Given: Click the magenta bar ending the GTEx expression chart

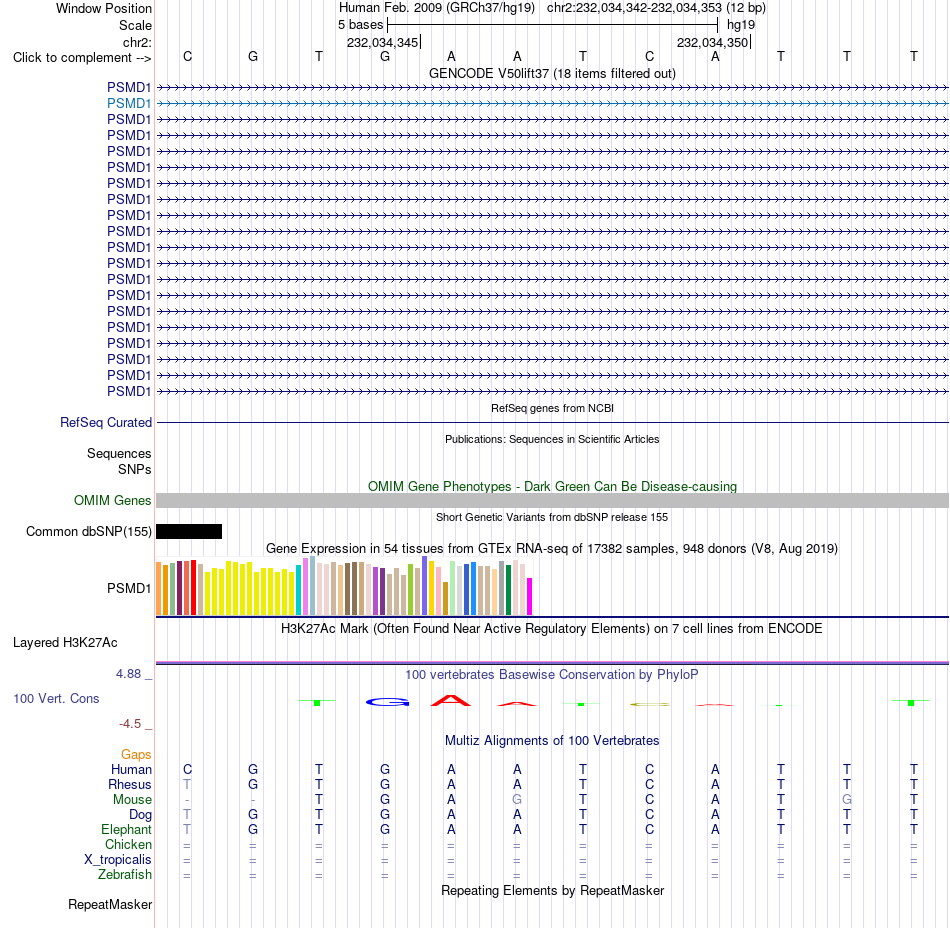Looking at the screenshot, I should tap(530, 597).
